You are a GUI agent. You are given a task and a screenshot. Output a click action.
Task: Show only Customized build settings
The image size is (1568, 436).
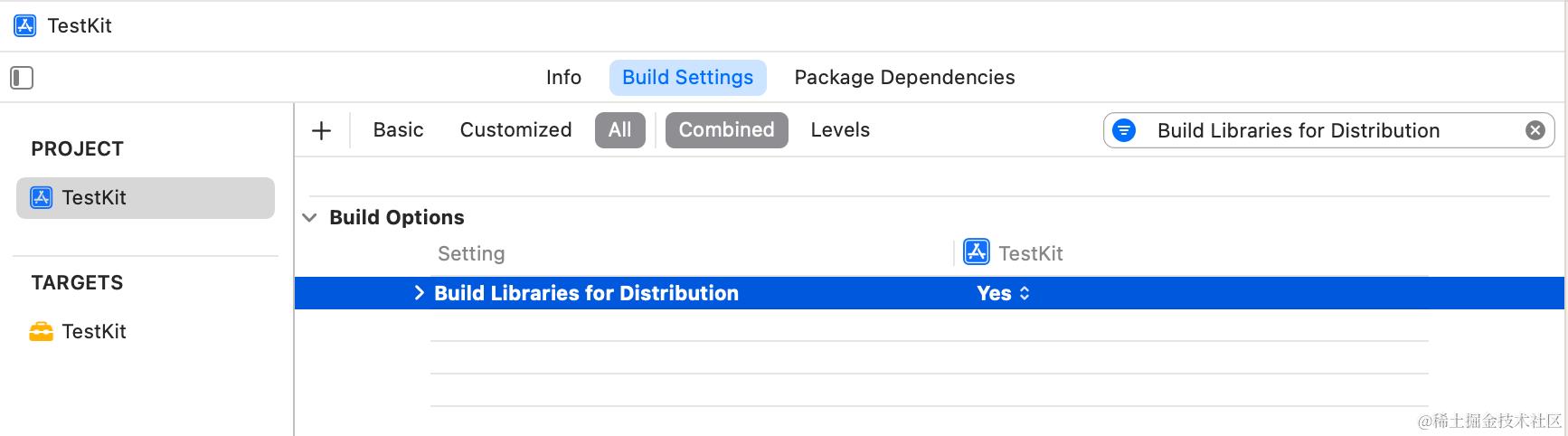pyautogui.click(x=515, y=130)
